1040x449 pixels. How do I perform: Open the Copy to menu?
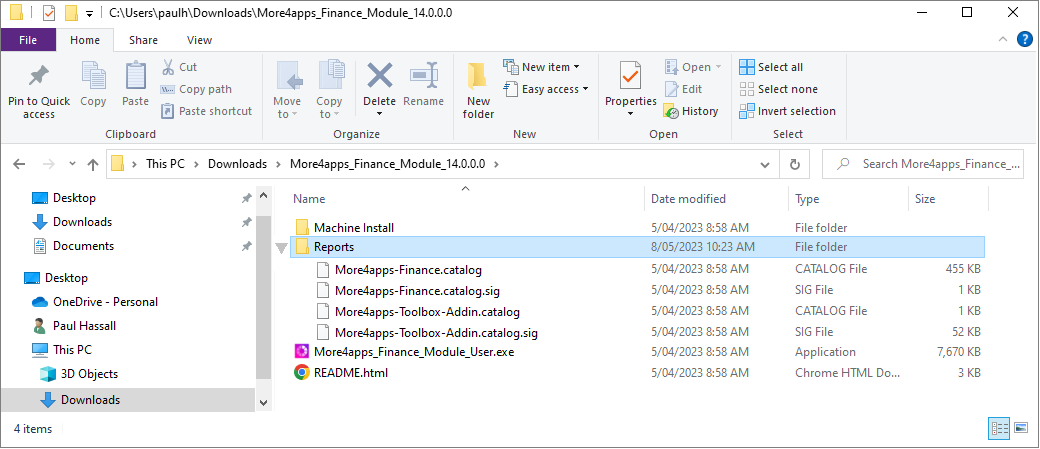(329, 91)
